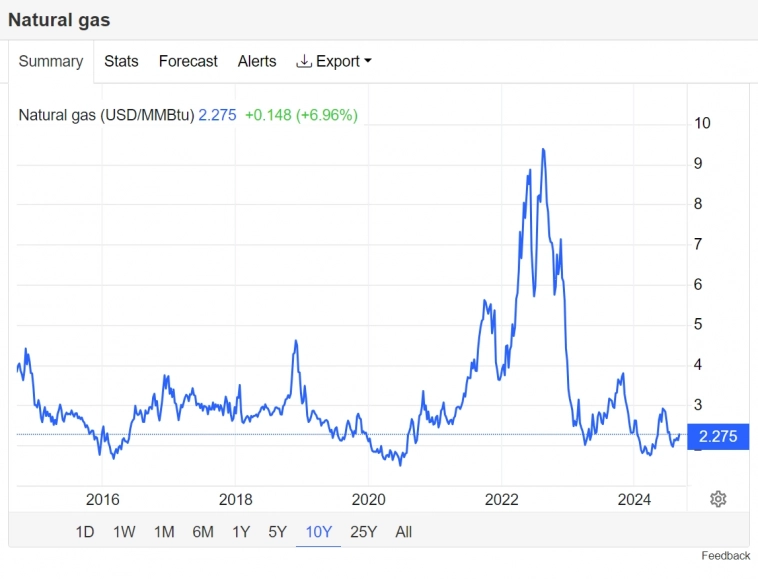Click the 2.275 current price label
The height and width of the screenshot is (579, 758).
[x=718, y=436]
